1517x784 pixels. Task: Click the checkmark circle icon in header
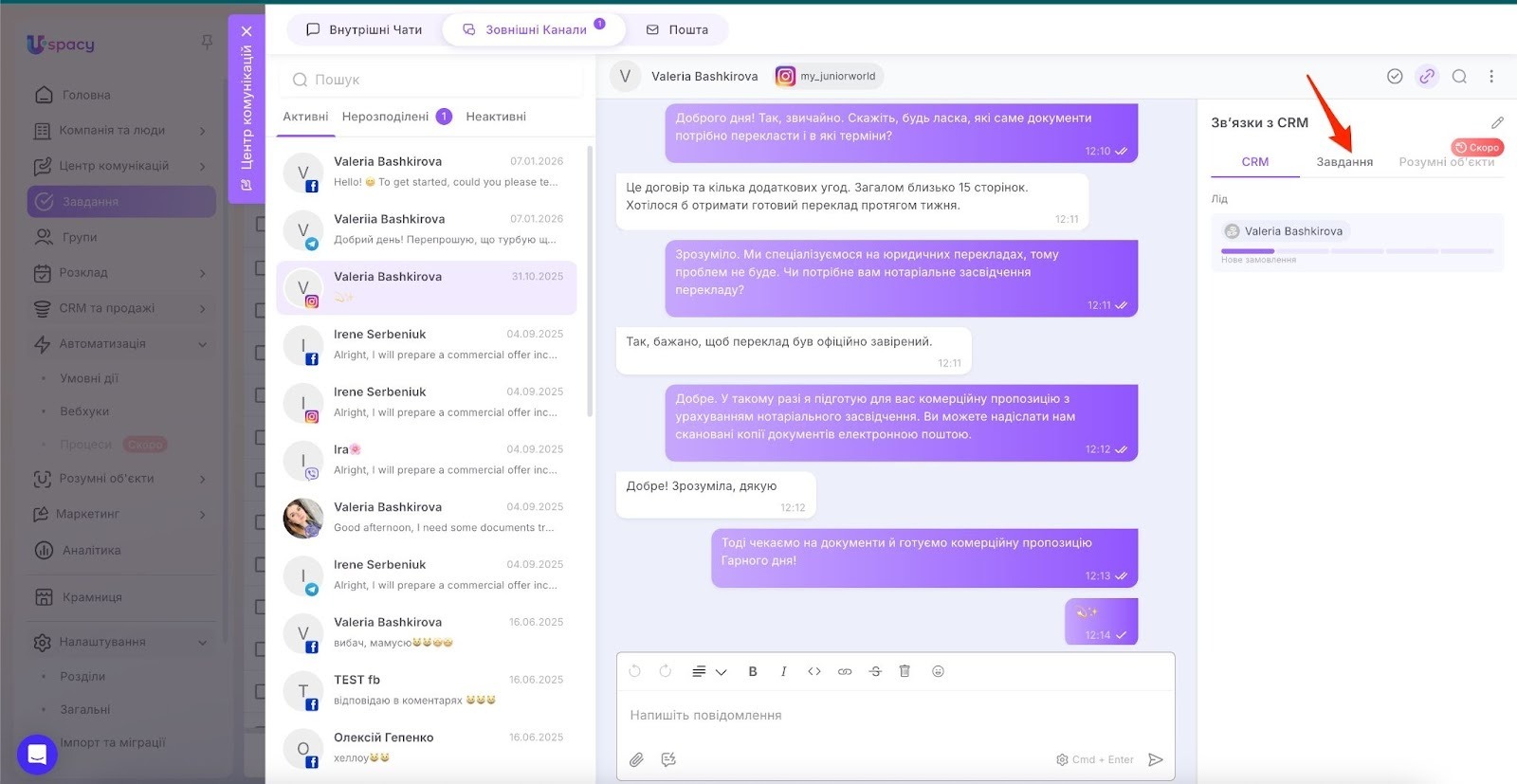coord(1395,77)
